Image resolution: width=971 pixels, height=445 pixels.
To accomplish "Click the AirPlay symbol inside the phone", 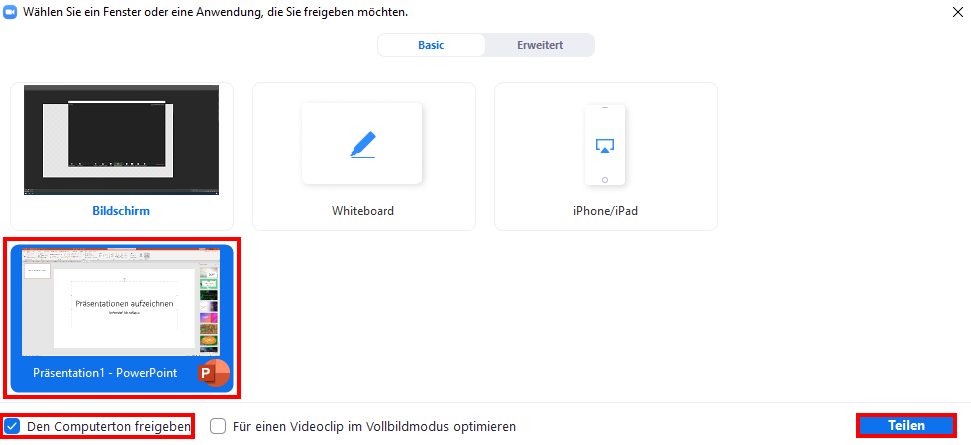I will click(x=605, y=146).
